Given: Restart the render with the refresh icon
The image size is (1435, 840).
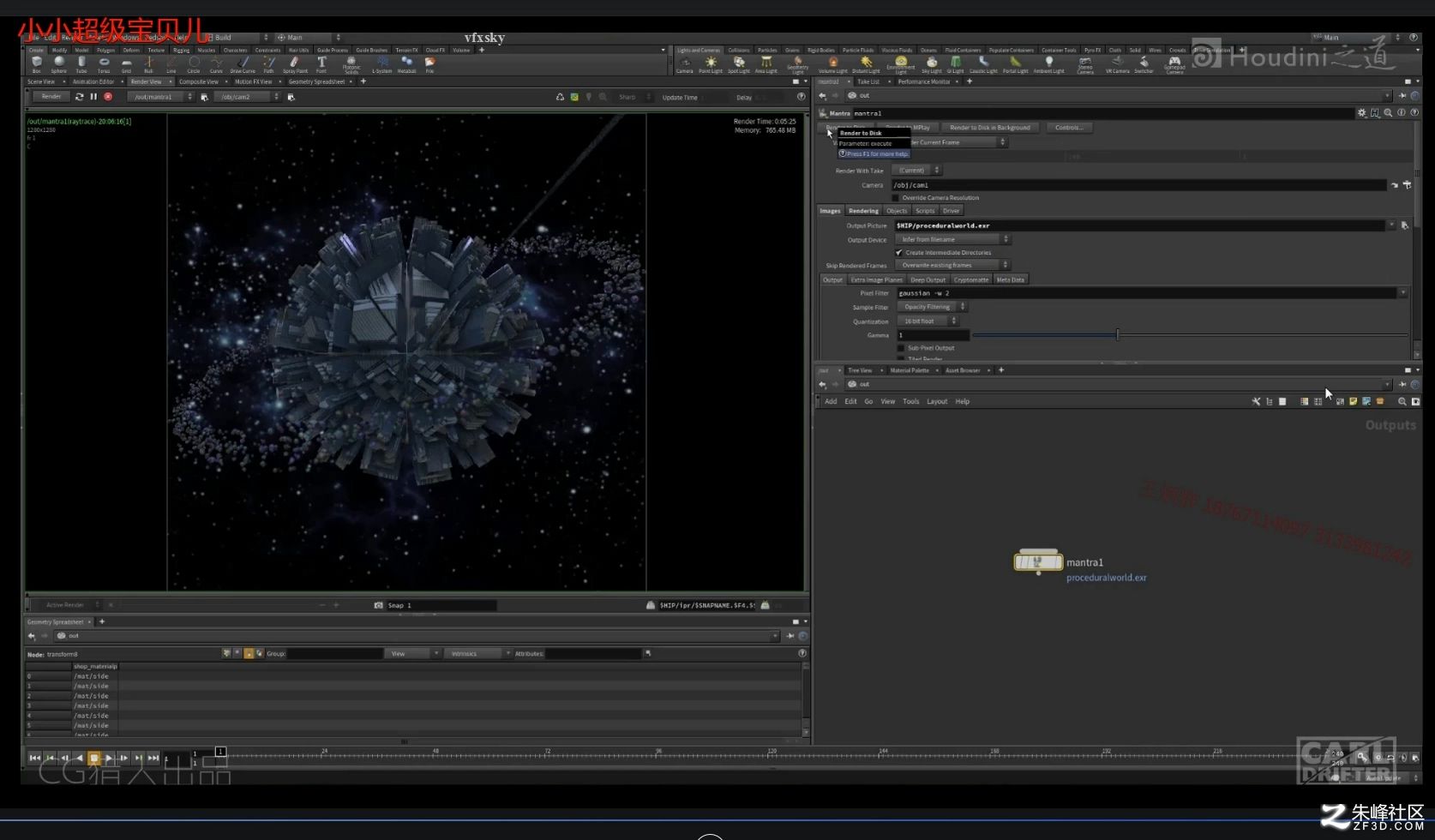Looking at the screenshot, I should coord(79,97).
